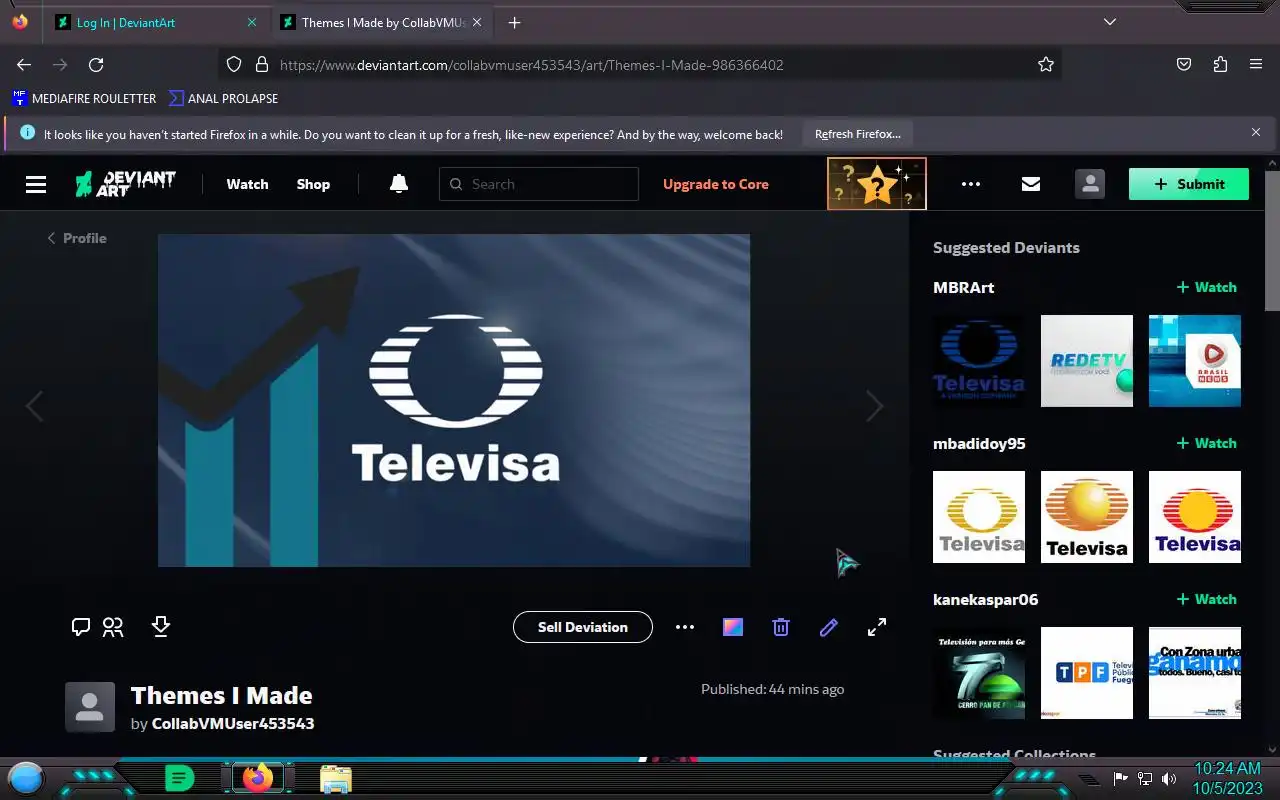This screenshot has width=1280, height=800.
Task: Download the deviation
Action: tap(161, 626)
